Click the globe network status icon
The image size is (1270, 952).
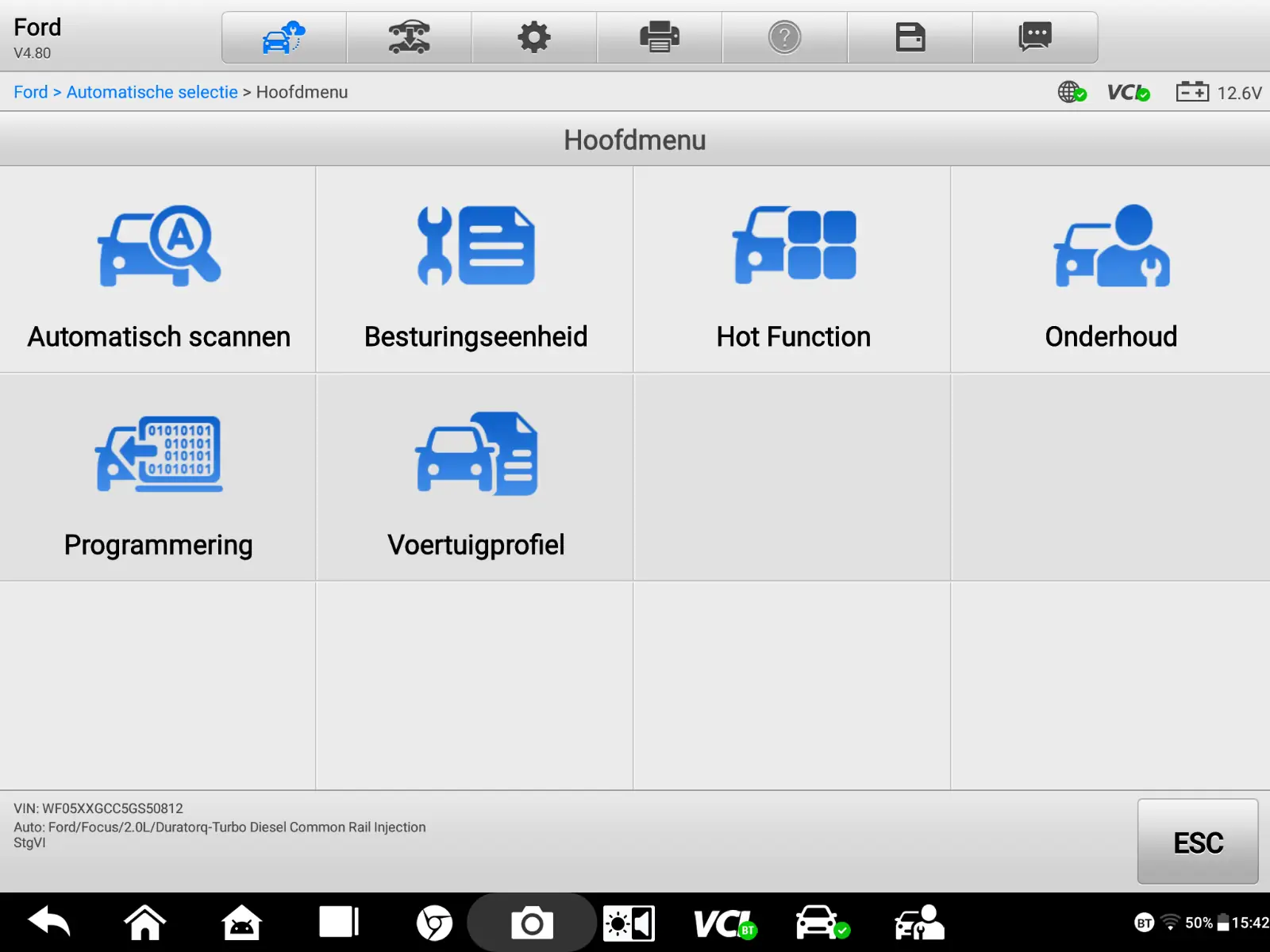[x=1072, y=92]
